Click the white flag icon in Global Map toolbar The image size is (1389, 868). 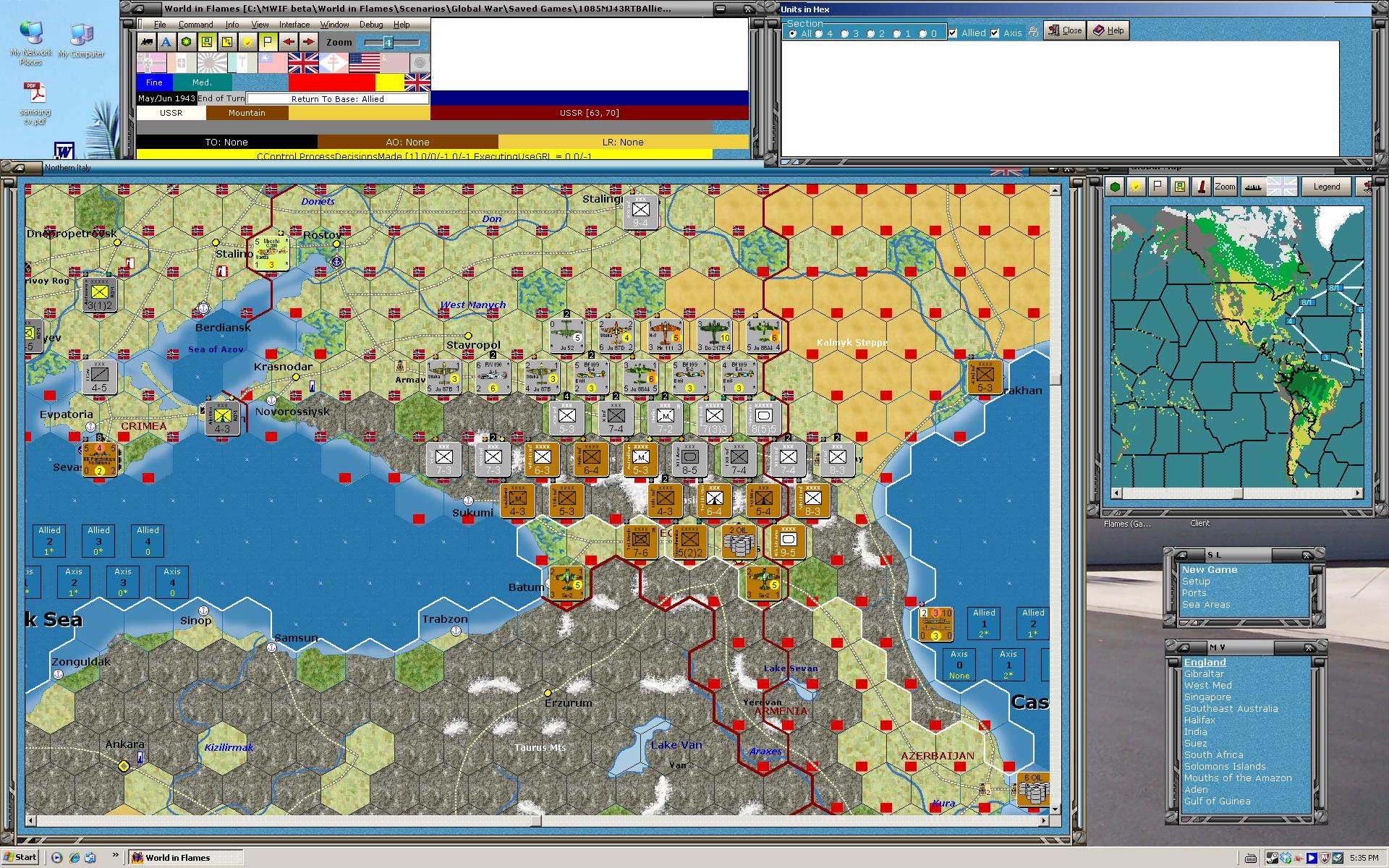click(x=1158, y=187)
